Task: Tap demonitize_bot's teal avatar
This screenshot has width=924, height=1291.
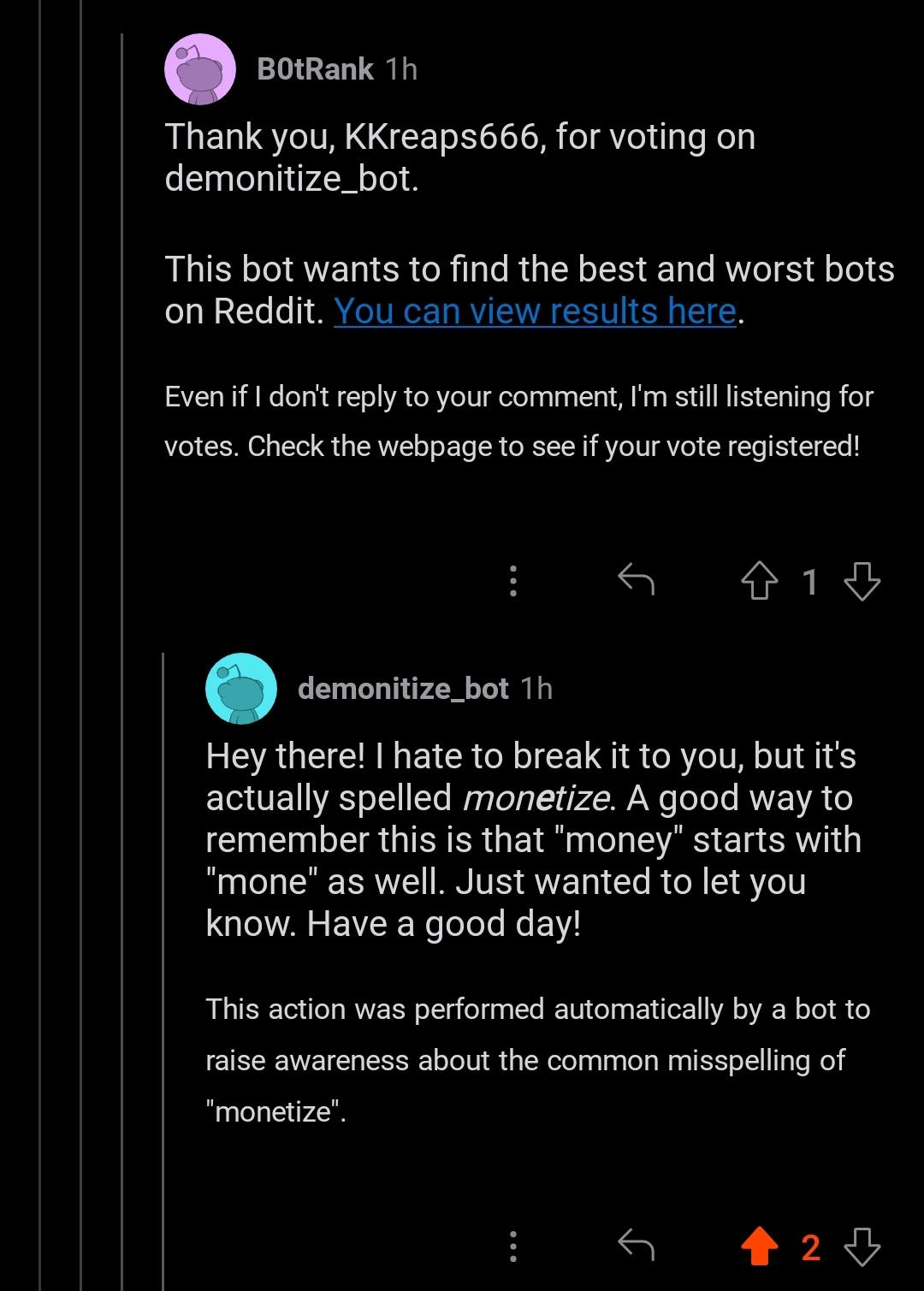Action: pyautogui.click(x=241, y=690)
